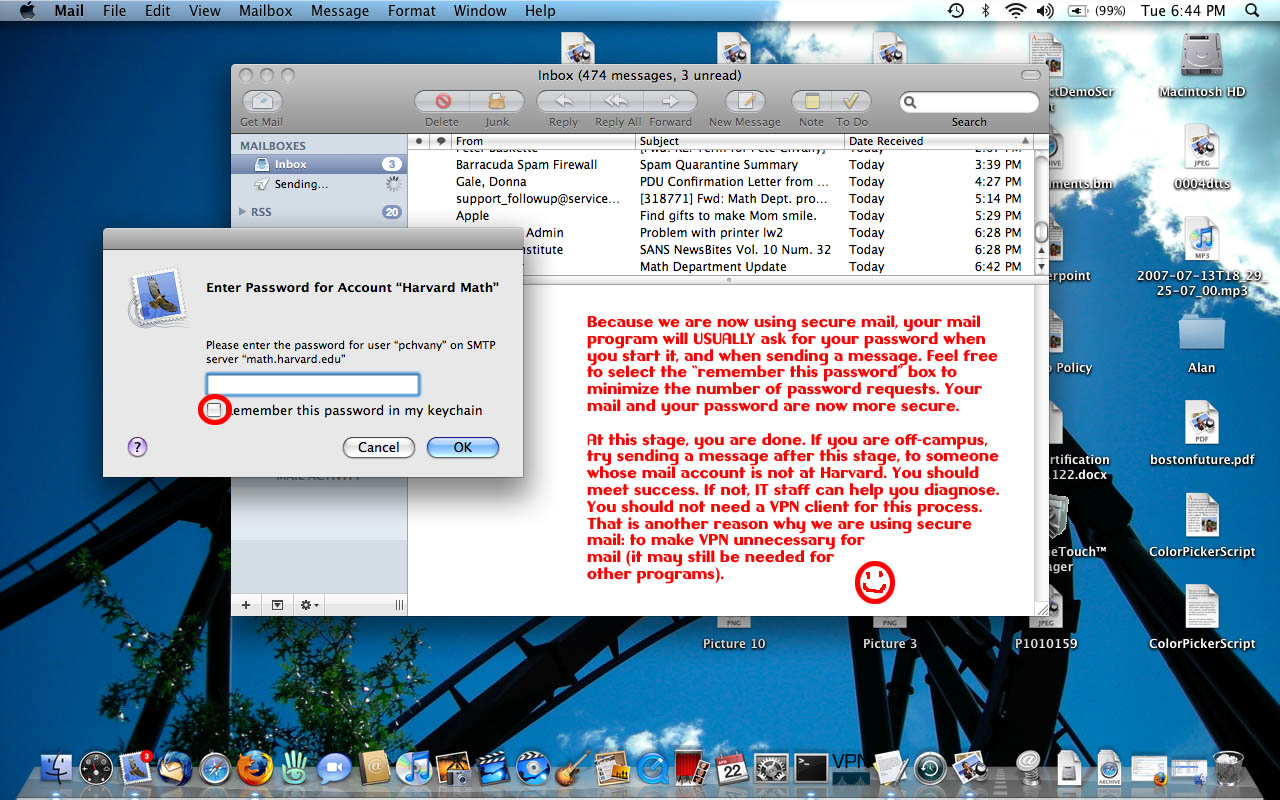Viewport: 1280px width, 800px height.
Task: Open the gear action menu below mailboxes
Action: (x=309, y=605)
